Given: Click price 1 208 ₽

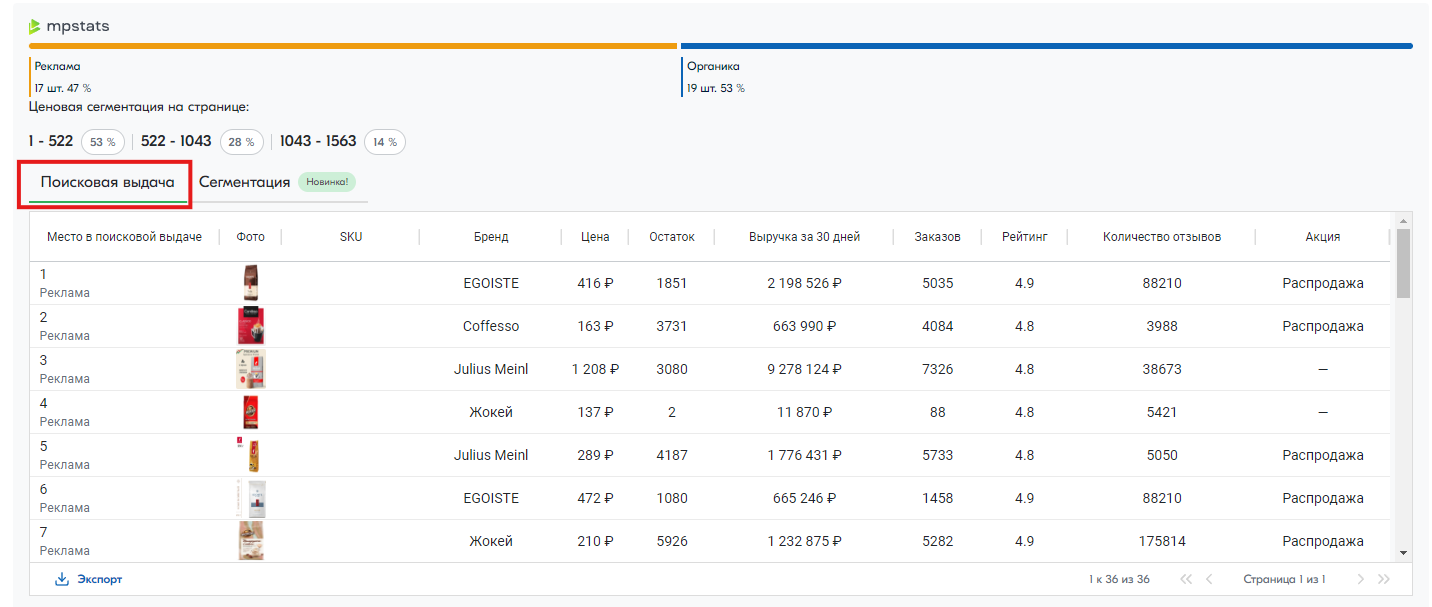Looking at the screenshot, I should [595, 369].
